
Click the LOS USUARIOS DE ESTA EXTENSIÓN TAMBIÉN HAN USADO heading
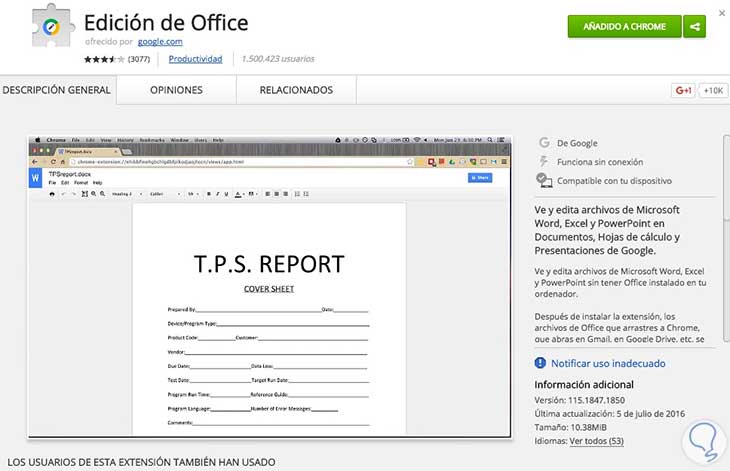(142, 462)
